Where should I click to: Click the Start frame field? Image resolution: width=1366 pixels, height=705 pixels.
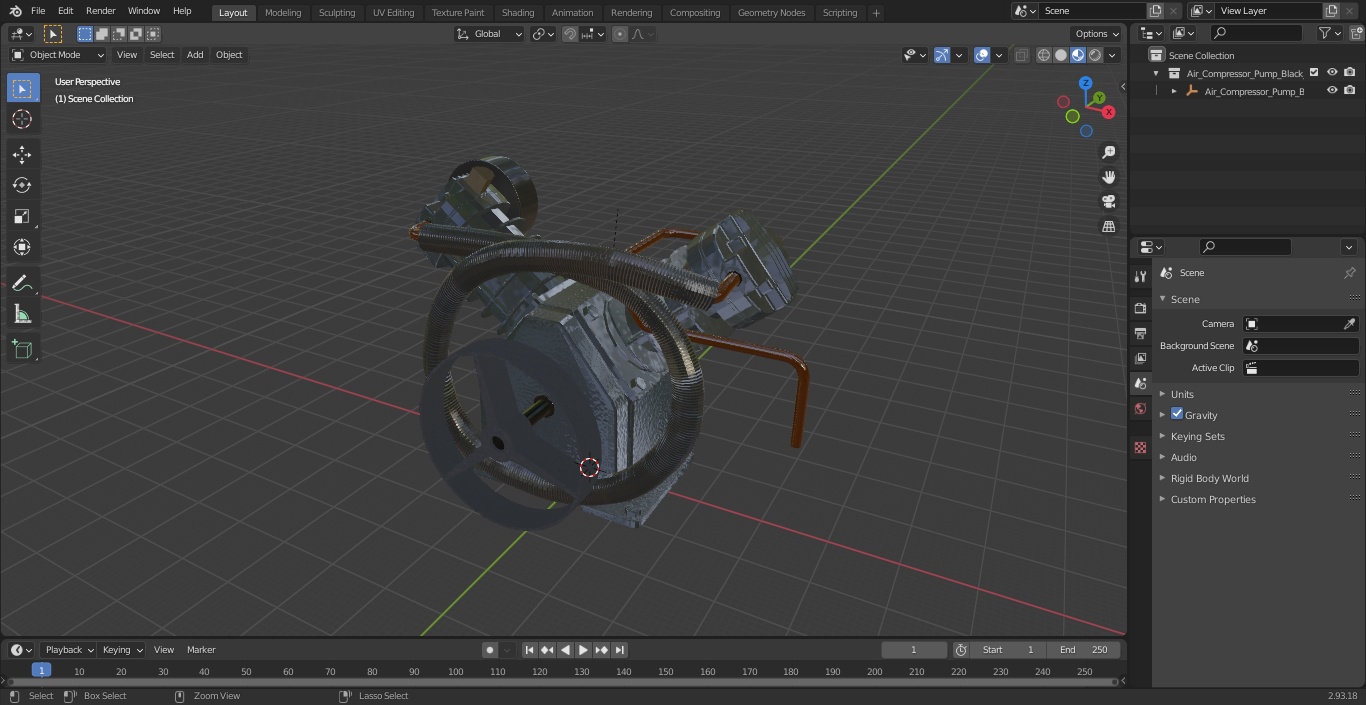click(1008, 650)
